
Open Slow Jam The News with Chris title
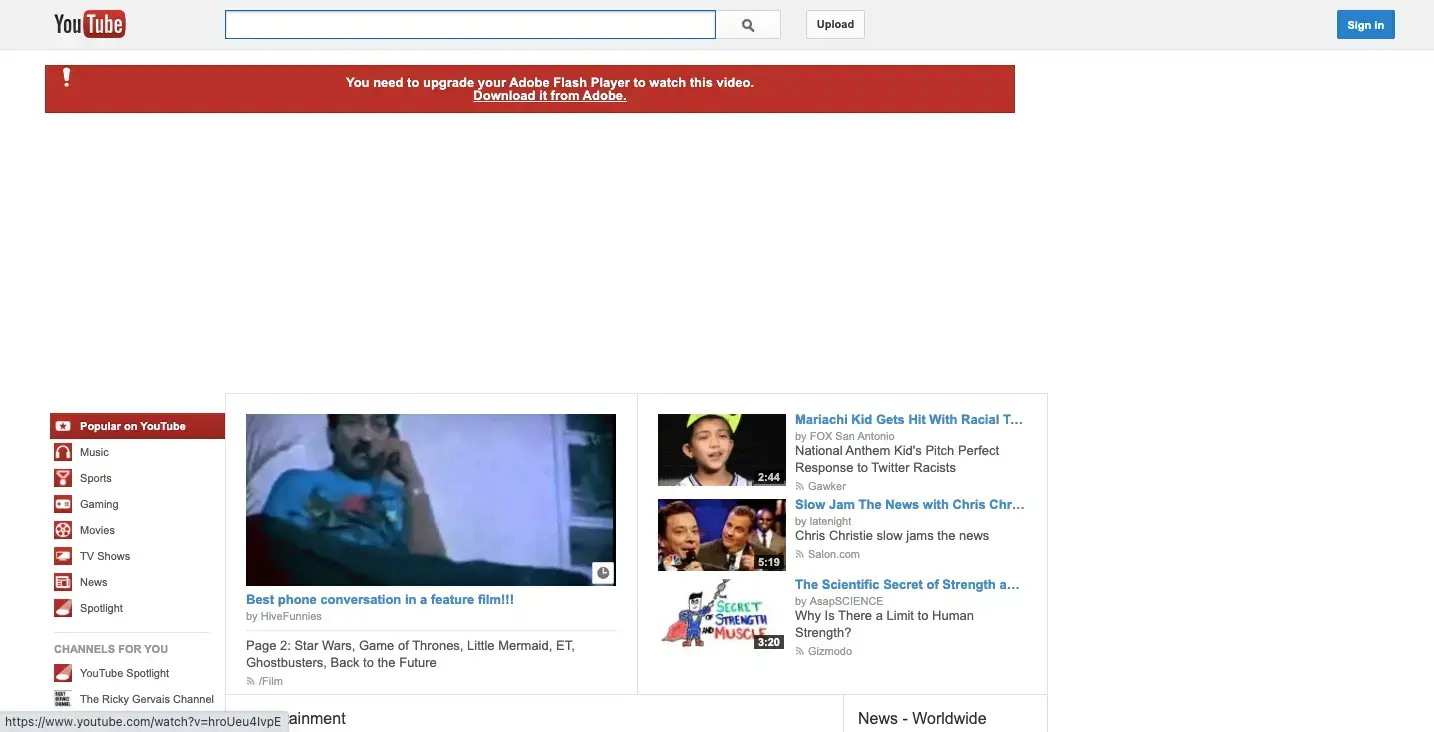[x=910, y=504]
